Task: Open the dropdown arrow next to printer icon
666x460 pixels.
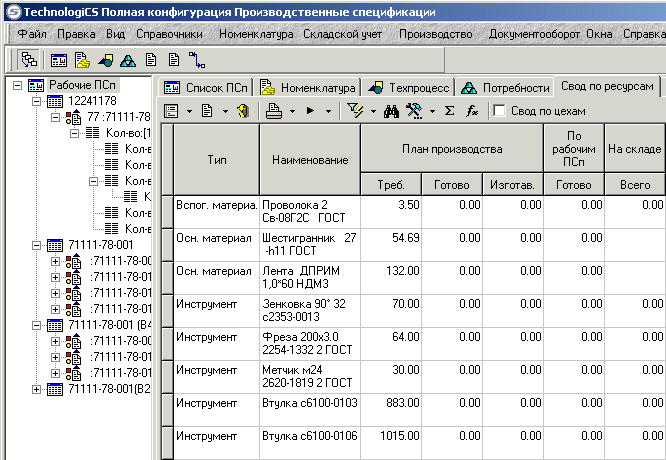Action: coord(291,111)
